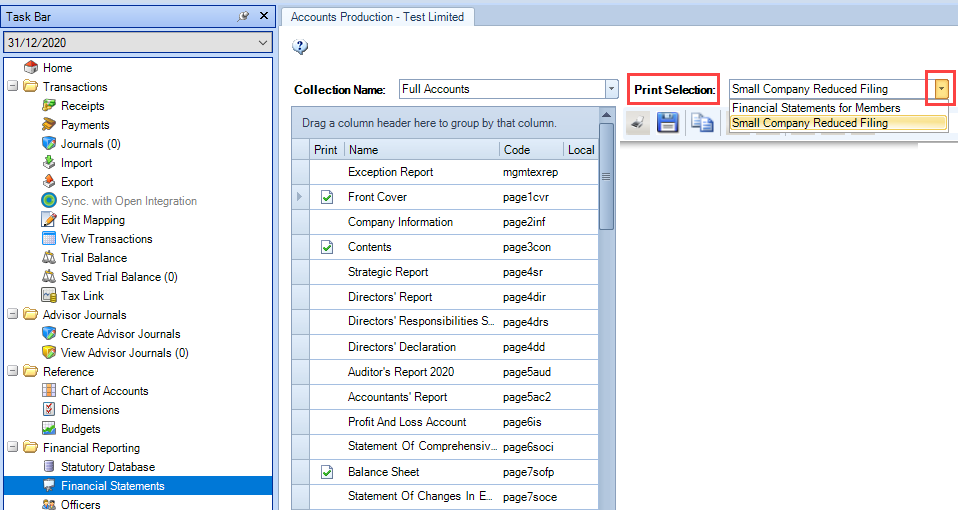Click the Financial Statements icon
This screenshot has height=511, width=958.
(x=49, y=485)
